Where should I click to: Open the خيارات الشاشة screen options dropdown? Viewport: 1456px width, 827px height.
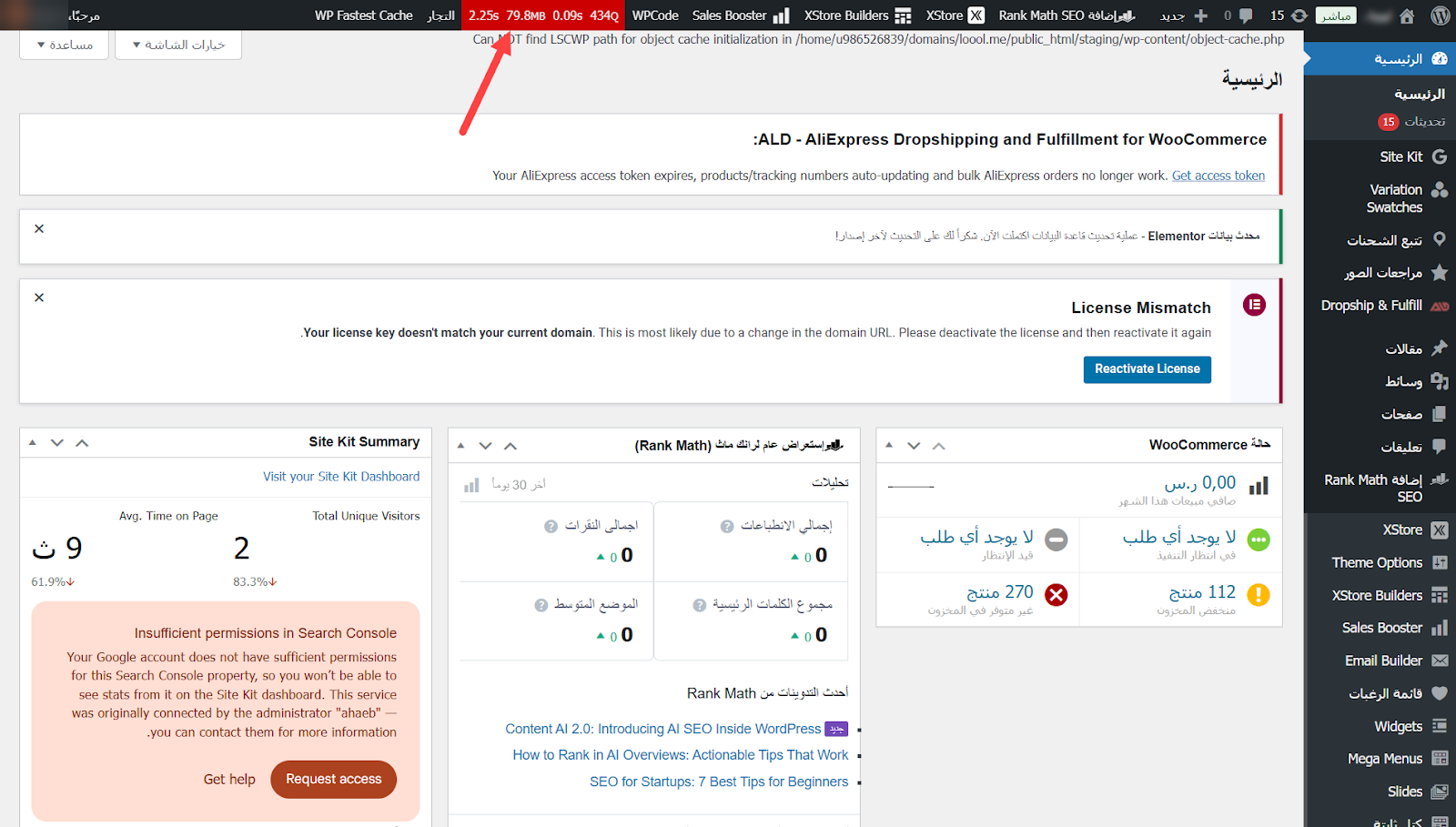coord(178,45)
